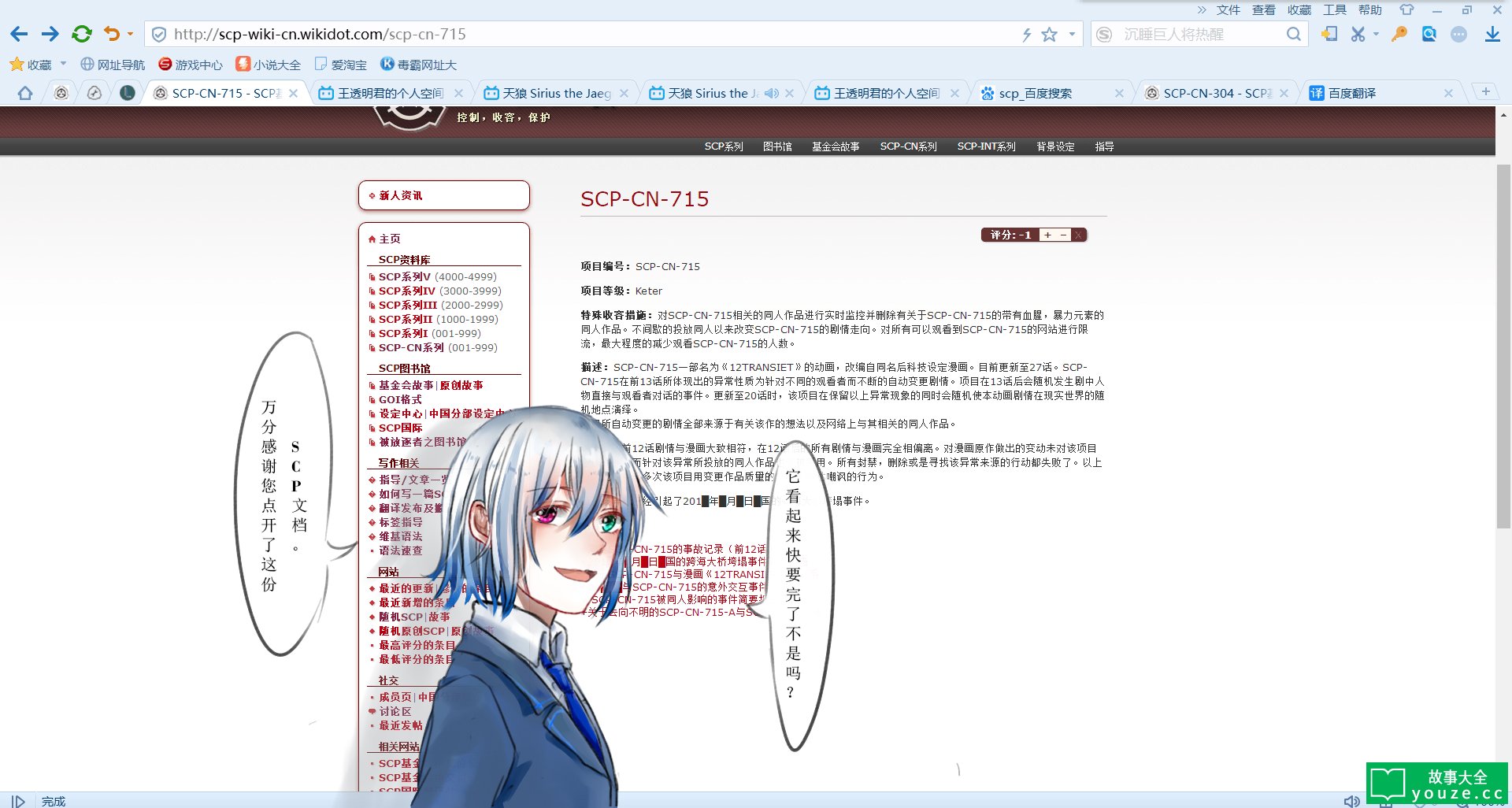Open a new tab with plus button

[x=1485, y=91]
